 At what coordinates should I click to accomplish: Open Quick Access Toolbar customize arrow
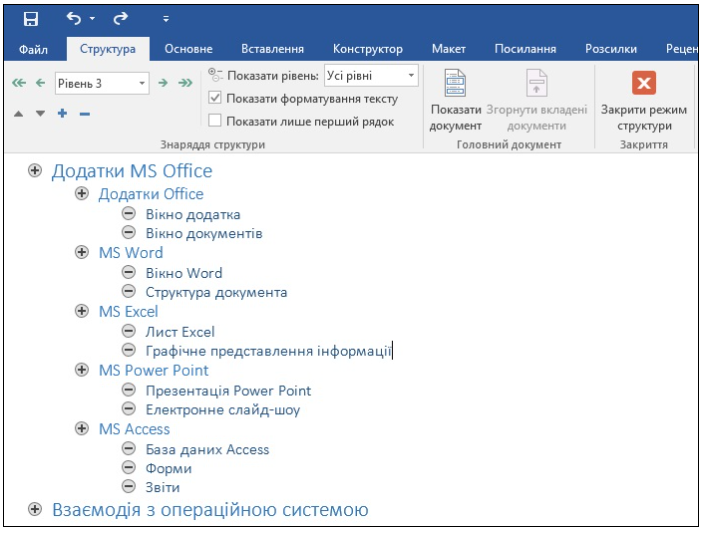click(166, 19)
